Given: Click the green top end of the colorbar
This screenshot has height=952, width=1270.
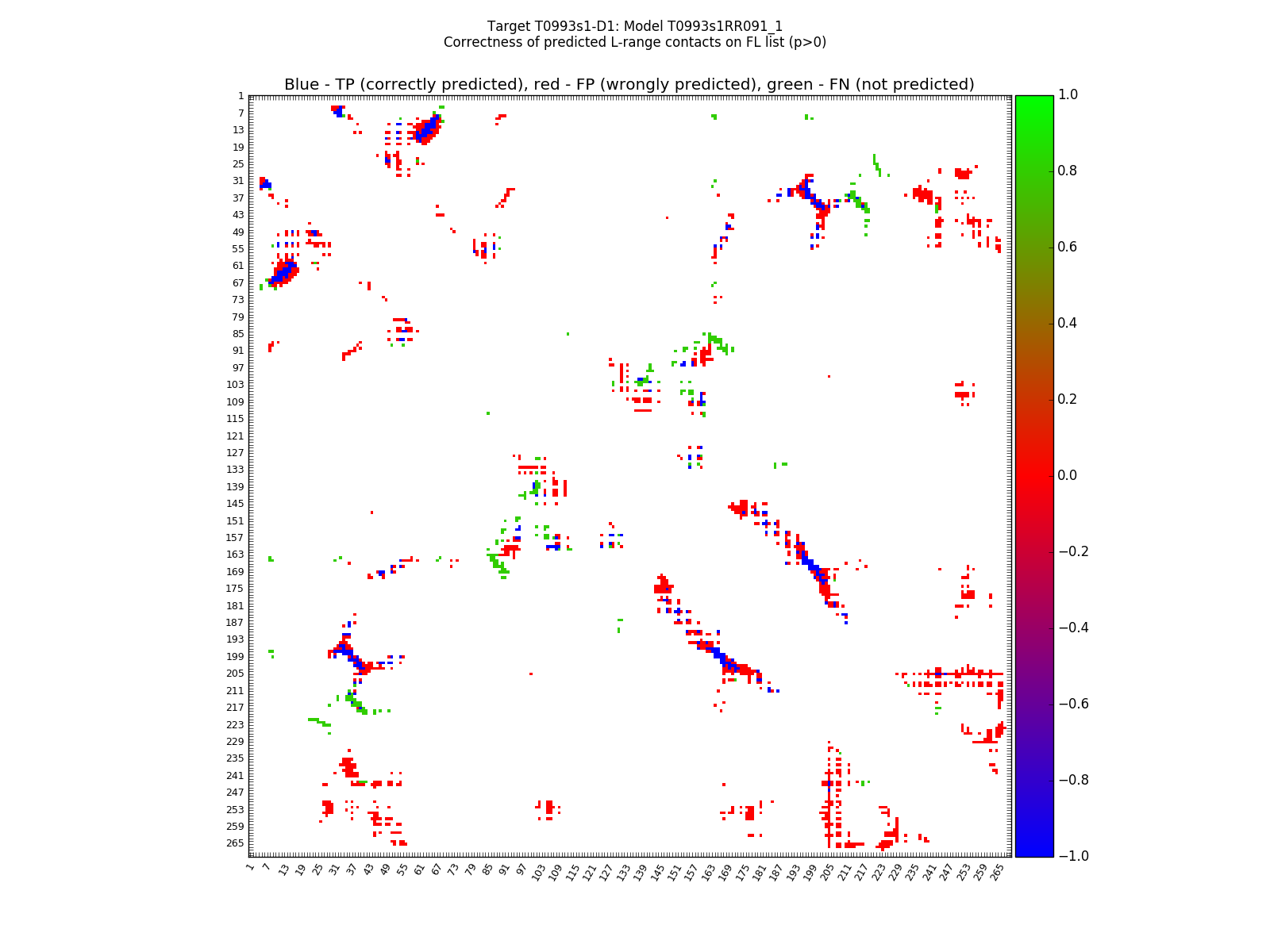Looking at the screenshot, I should point(1033,99).
